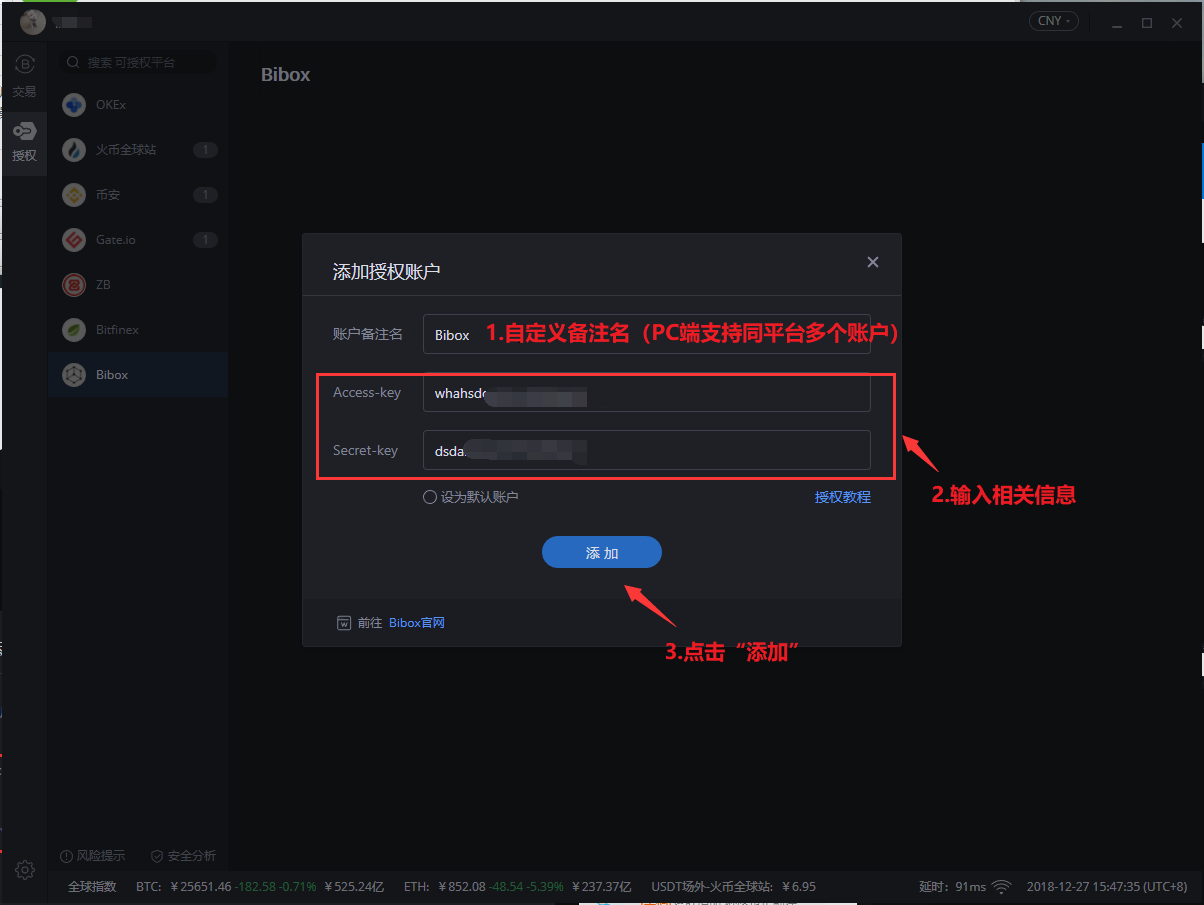Click the Bibox cube logo icon
The height and width of the screenshot is (905, 1204).
click(x=74, y=375)
